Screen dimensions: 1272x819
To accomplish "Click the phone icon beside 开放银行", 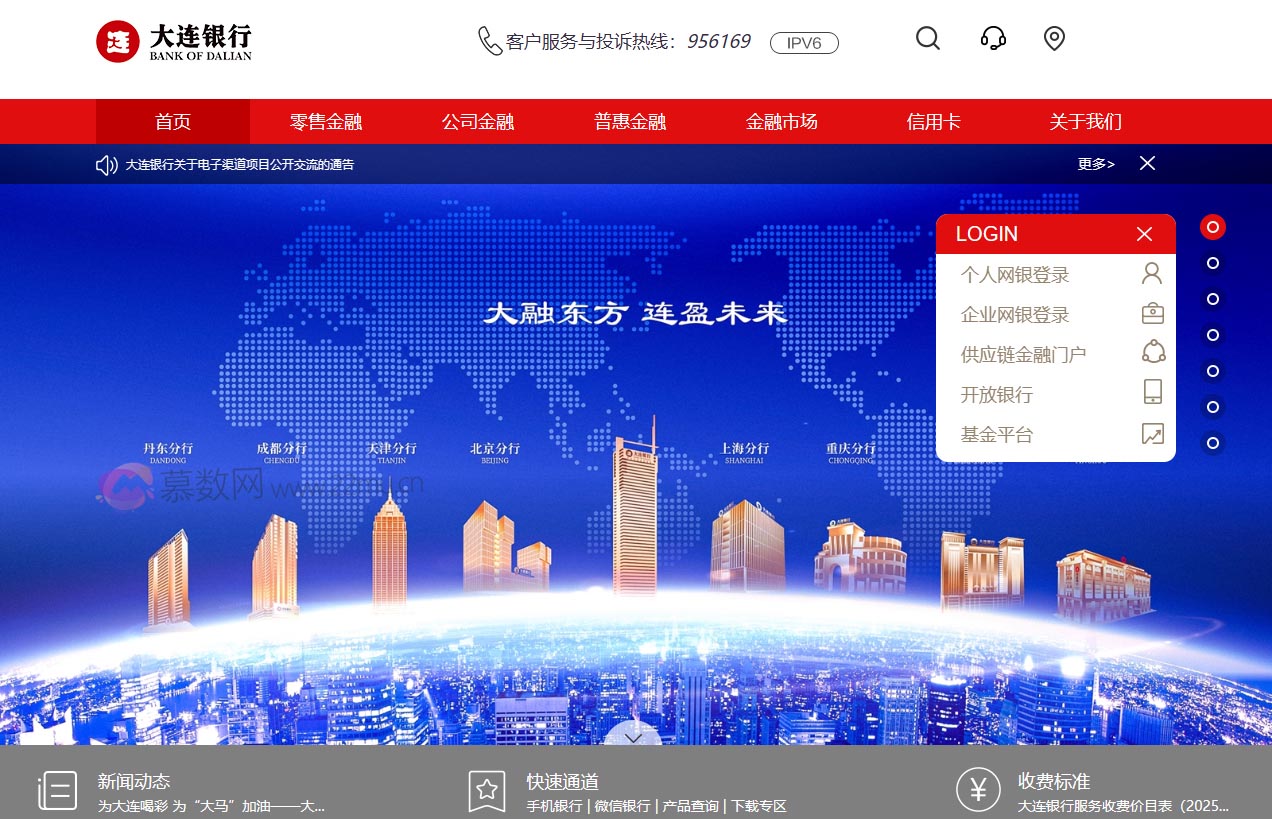I will click(1152, 393).
